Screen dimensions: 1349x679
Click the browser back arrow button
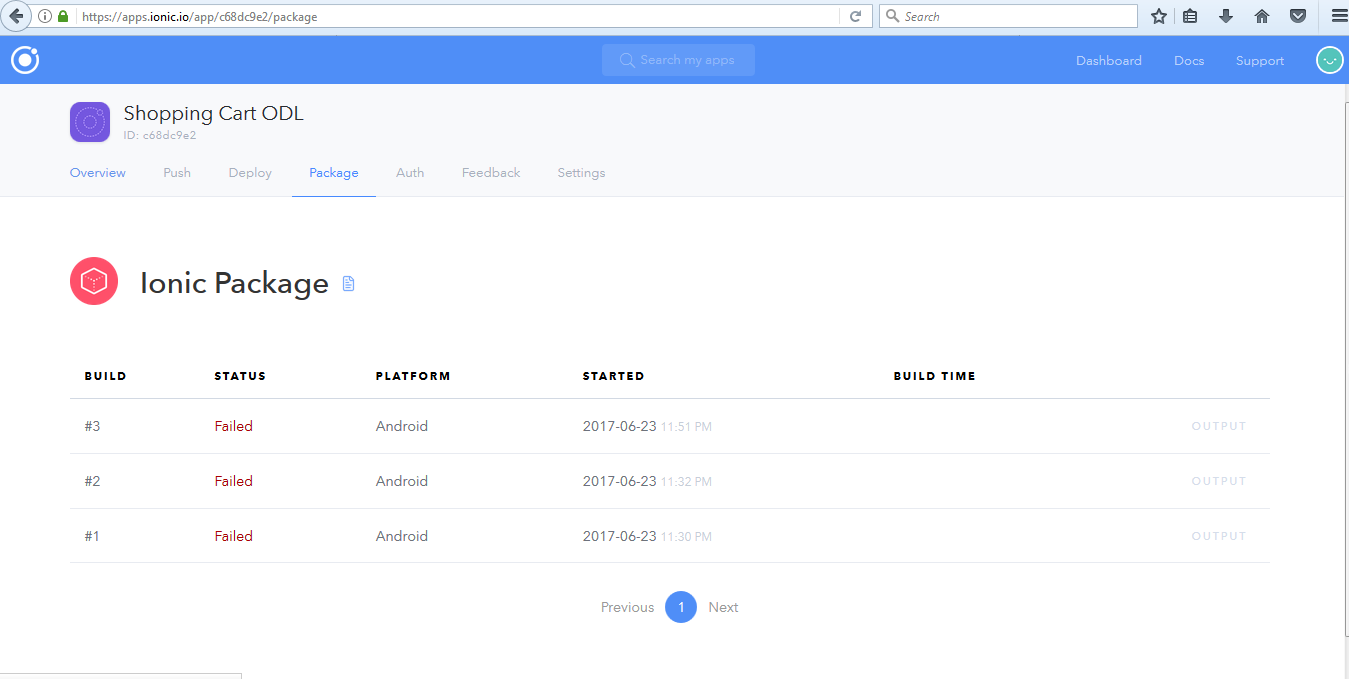coord(16,16)
